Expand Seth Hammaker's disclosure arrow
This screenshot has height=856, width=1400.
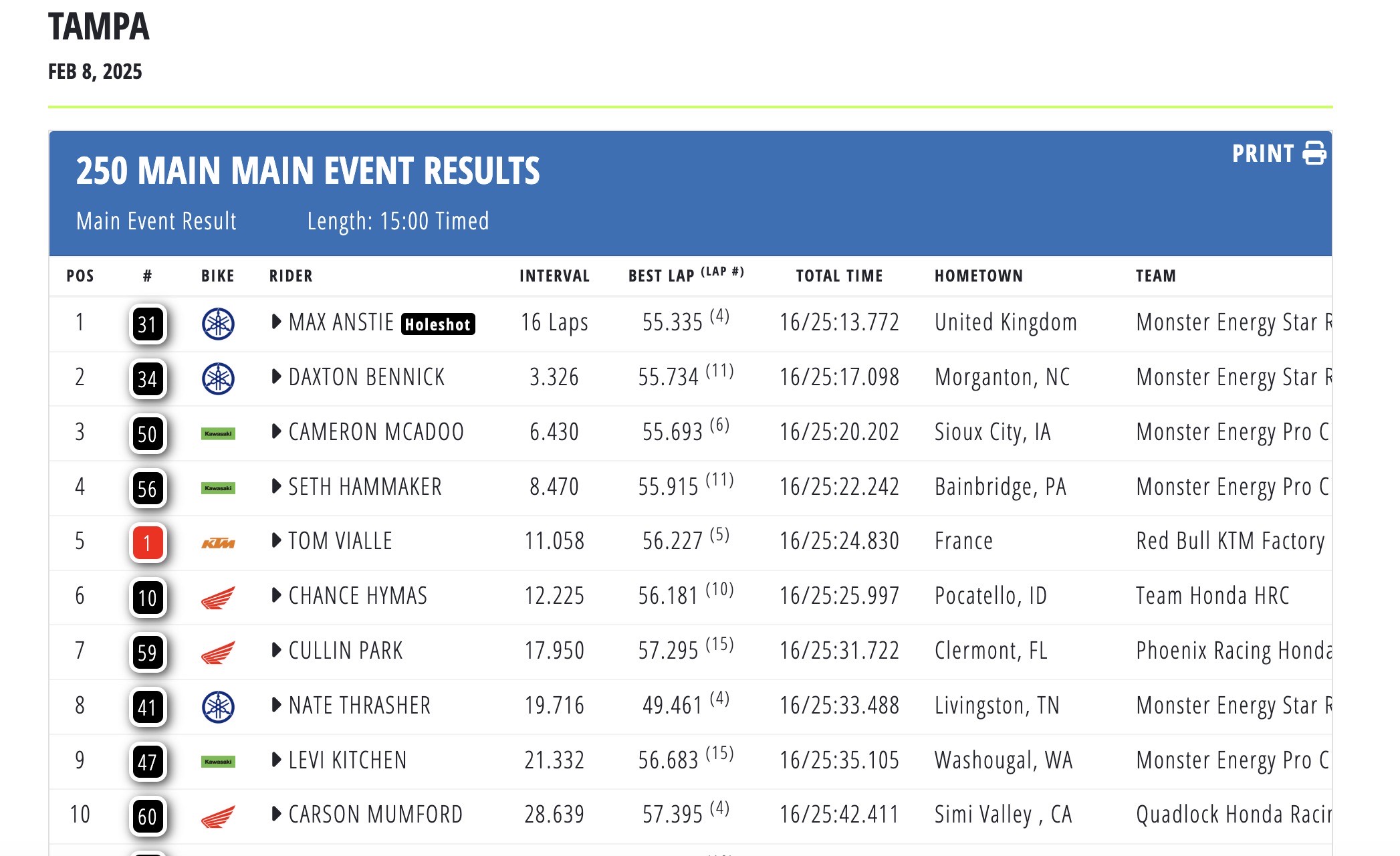pos(276,486)
